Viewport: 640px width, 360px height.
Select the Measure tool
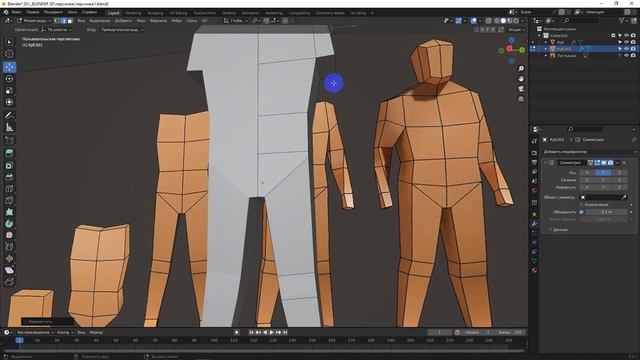pos(9,127)
